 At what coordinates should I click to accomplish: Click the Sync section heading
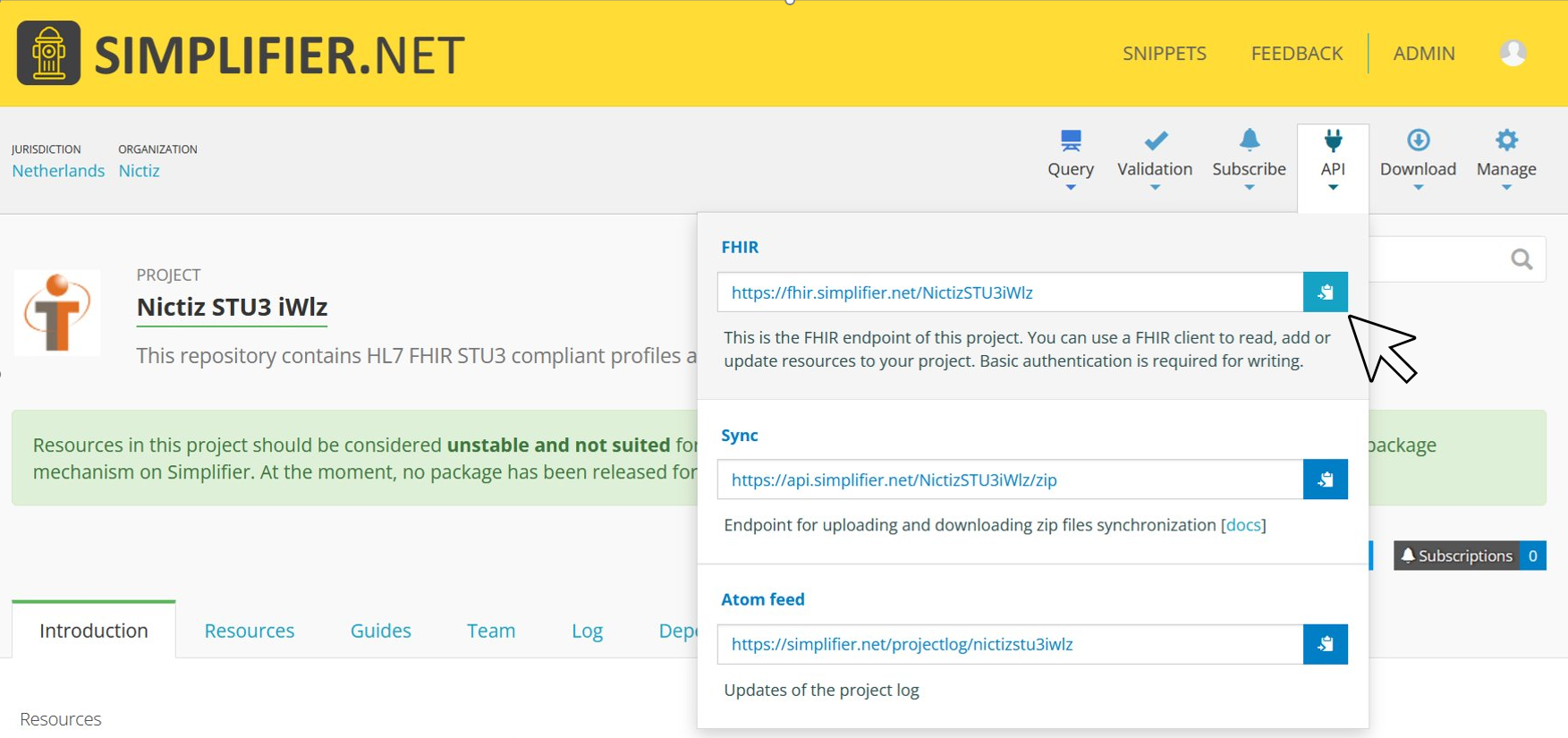click(x=740, y=436)
